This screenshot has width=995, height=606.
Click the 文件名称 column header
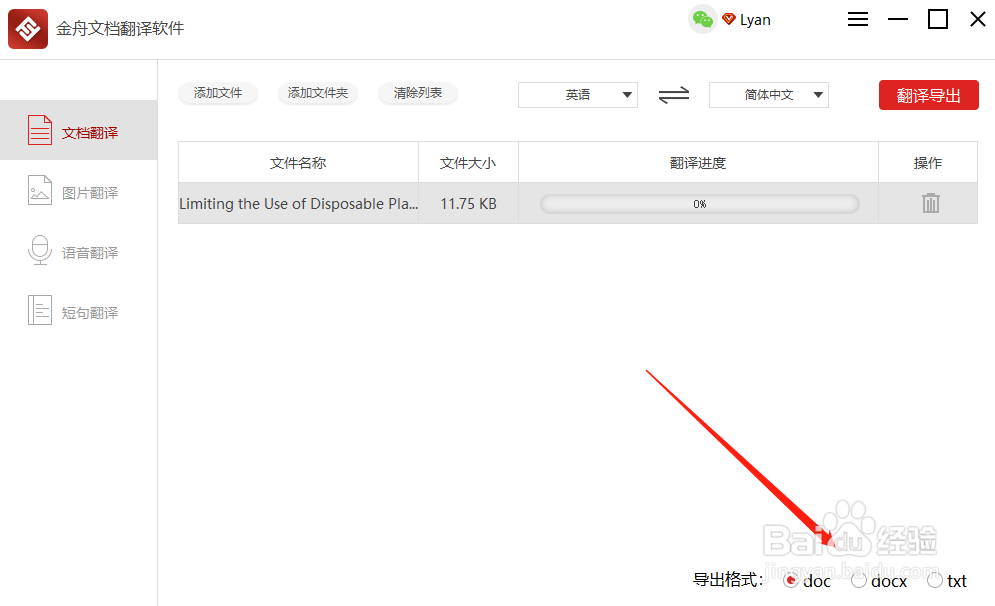click(297, 161)
